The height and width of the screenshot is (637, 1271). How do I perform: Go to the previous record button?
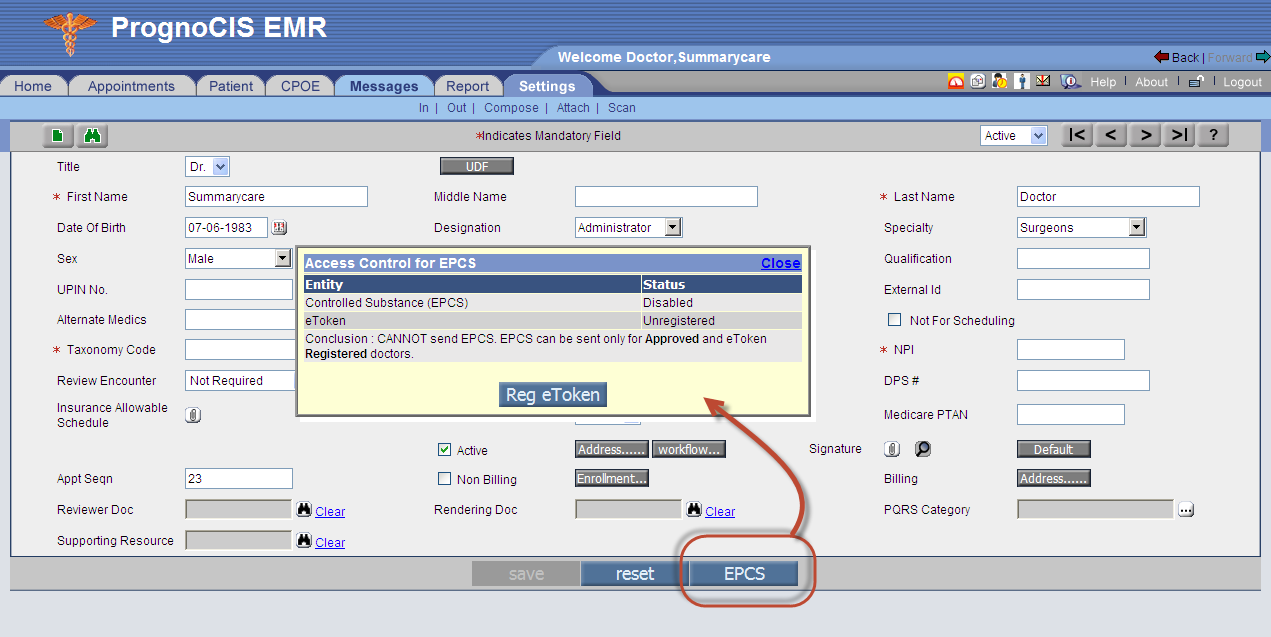point(1111,136)
